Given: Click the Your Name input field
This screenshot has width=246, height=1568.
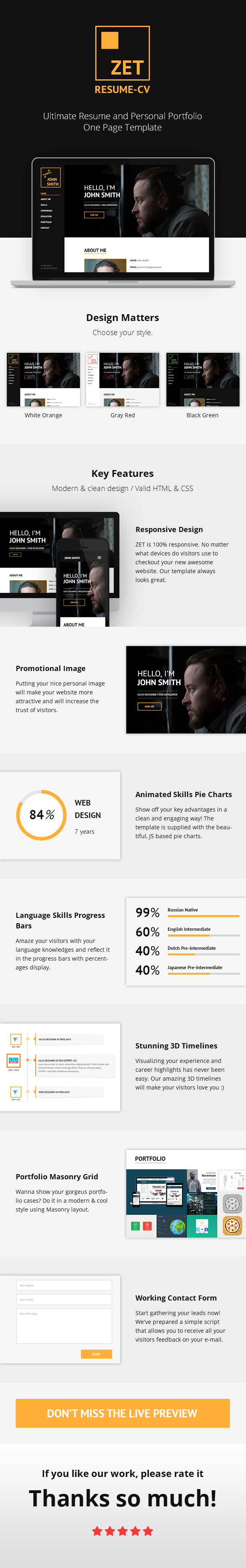Looking at the screenshot, I should coord(64,1285).
